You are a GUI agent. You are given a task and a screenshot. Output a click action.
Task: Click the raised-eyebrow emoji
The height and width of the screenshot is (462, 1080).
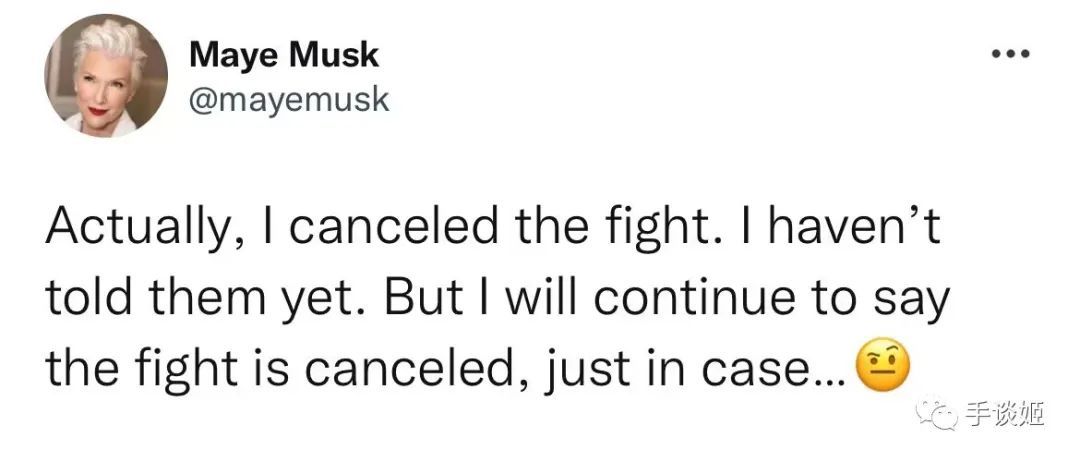point(882,369)
